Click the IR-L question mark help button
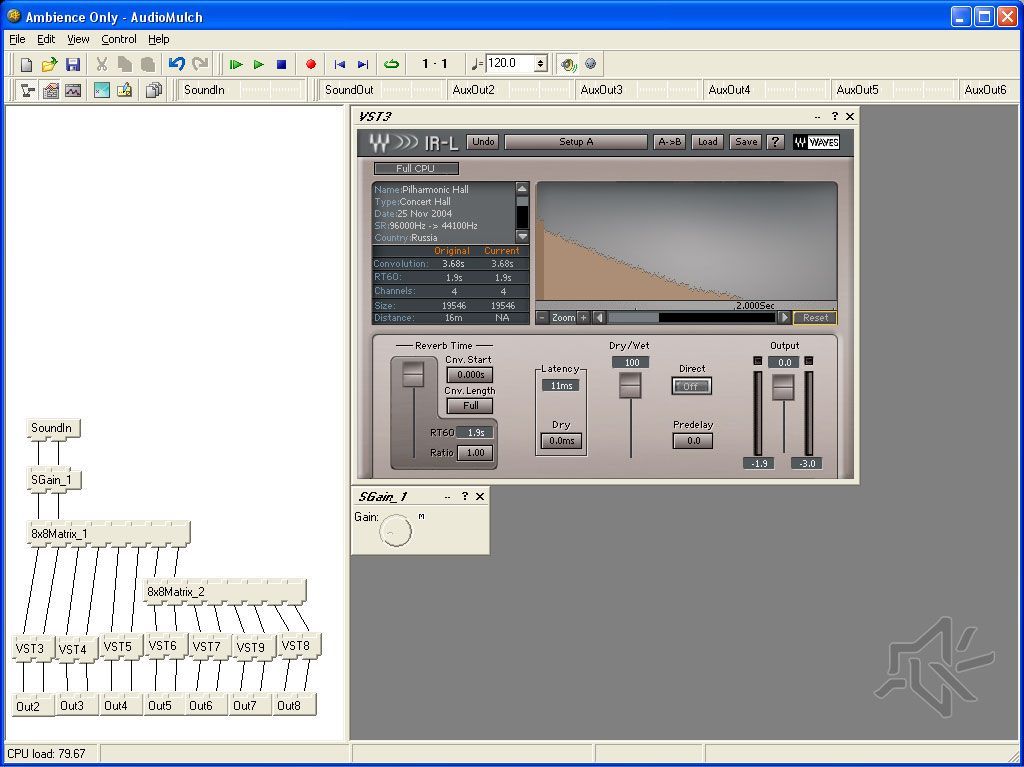The width and height of the screenshot is (1024, 767). tap(775, 142)
